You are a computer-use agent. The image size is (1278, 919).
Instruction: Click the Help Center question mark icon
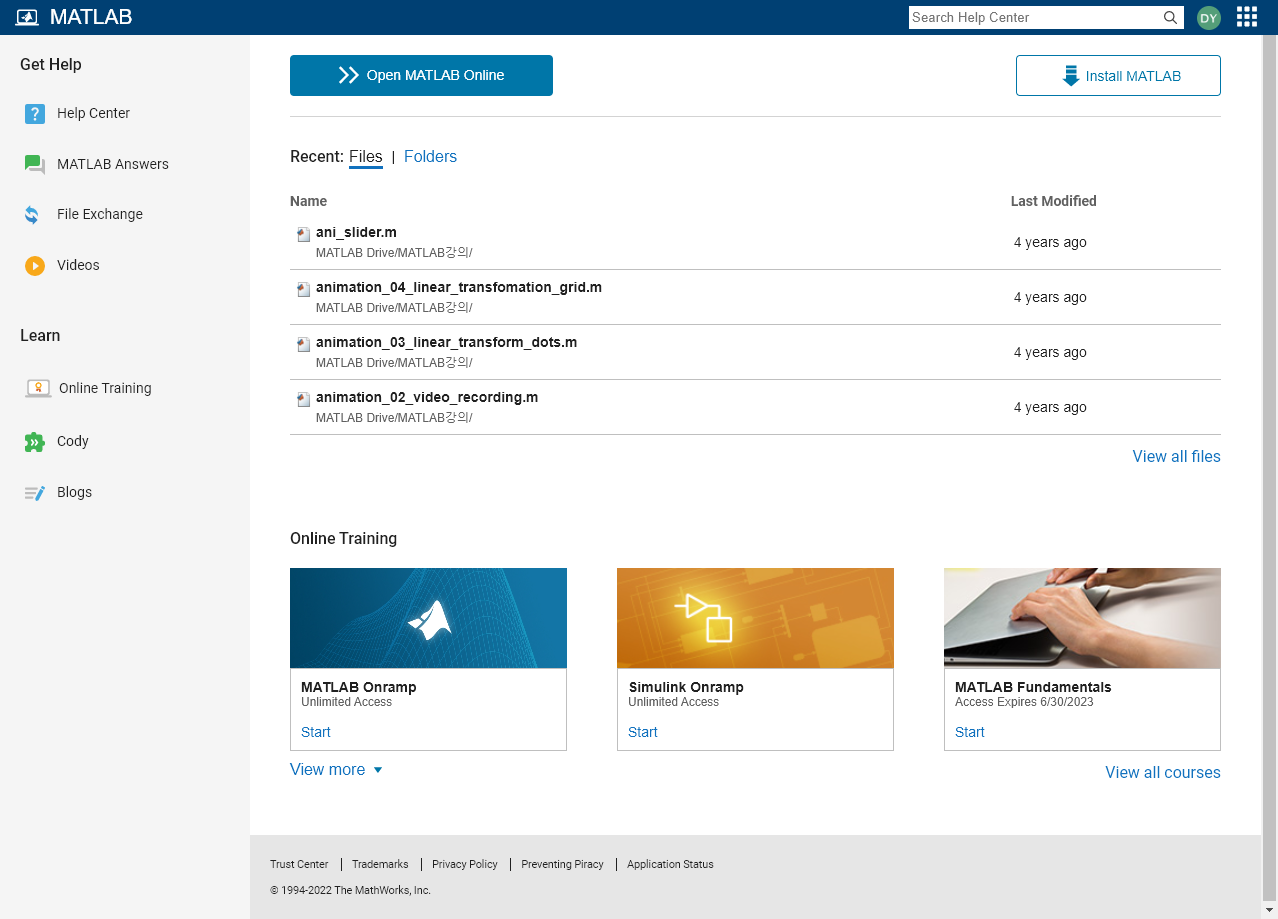click(35, 114)
